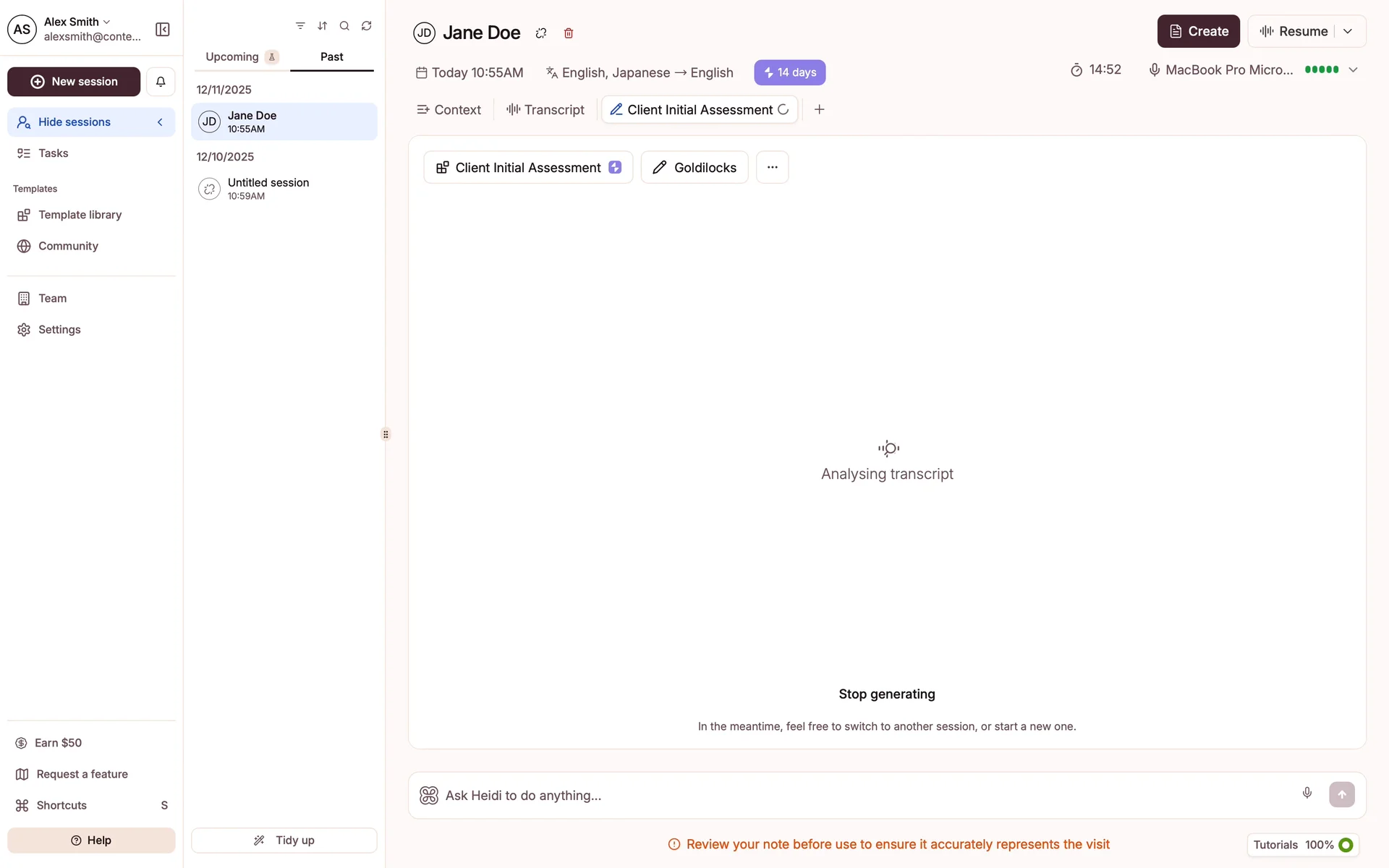
Task: Open session search magnifier icon
Action: click(x=344, y=26)
